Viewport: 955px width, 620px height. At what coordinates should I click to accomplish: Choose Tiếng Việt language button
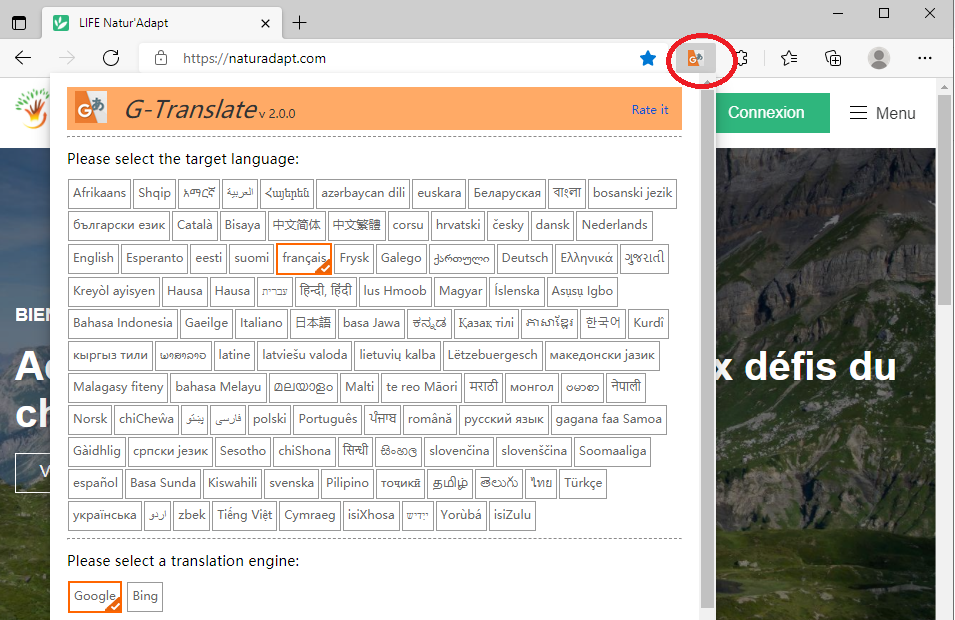[x=245, y=515]
